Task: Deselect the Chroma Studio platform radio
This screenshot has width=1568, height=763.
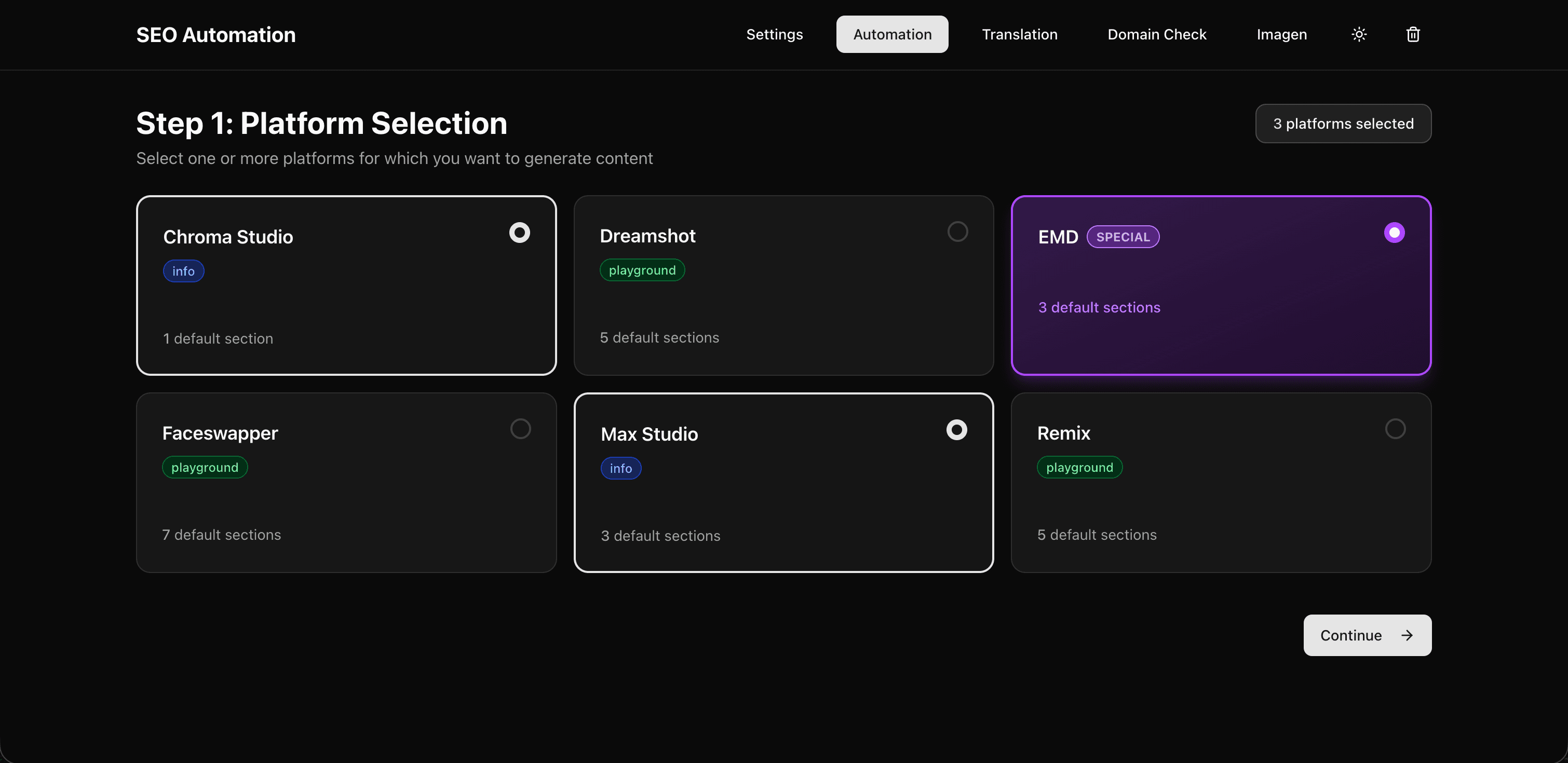Action: (520, 233)
